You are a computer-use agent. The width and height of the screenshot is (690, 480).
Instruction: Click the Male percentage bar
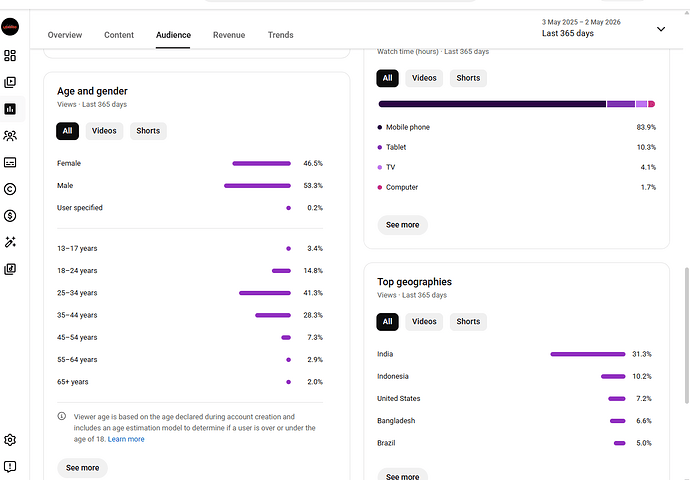pos(257,186)
